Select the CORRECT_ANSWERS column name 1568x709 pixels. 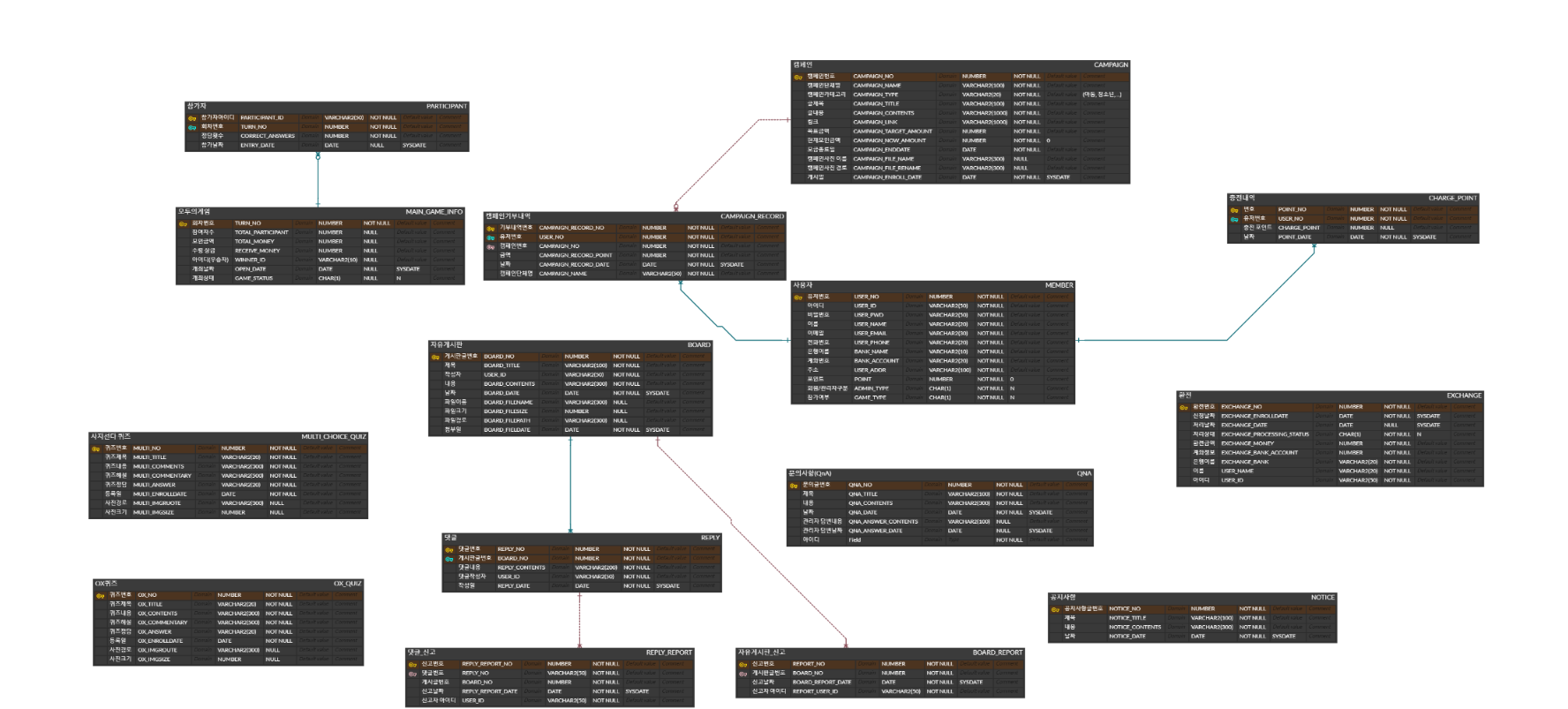coord(268,136)
